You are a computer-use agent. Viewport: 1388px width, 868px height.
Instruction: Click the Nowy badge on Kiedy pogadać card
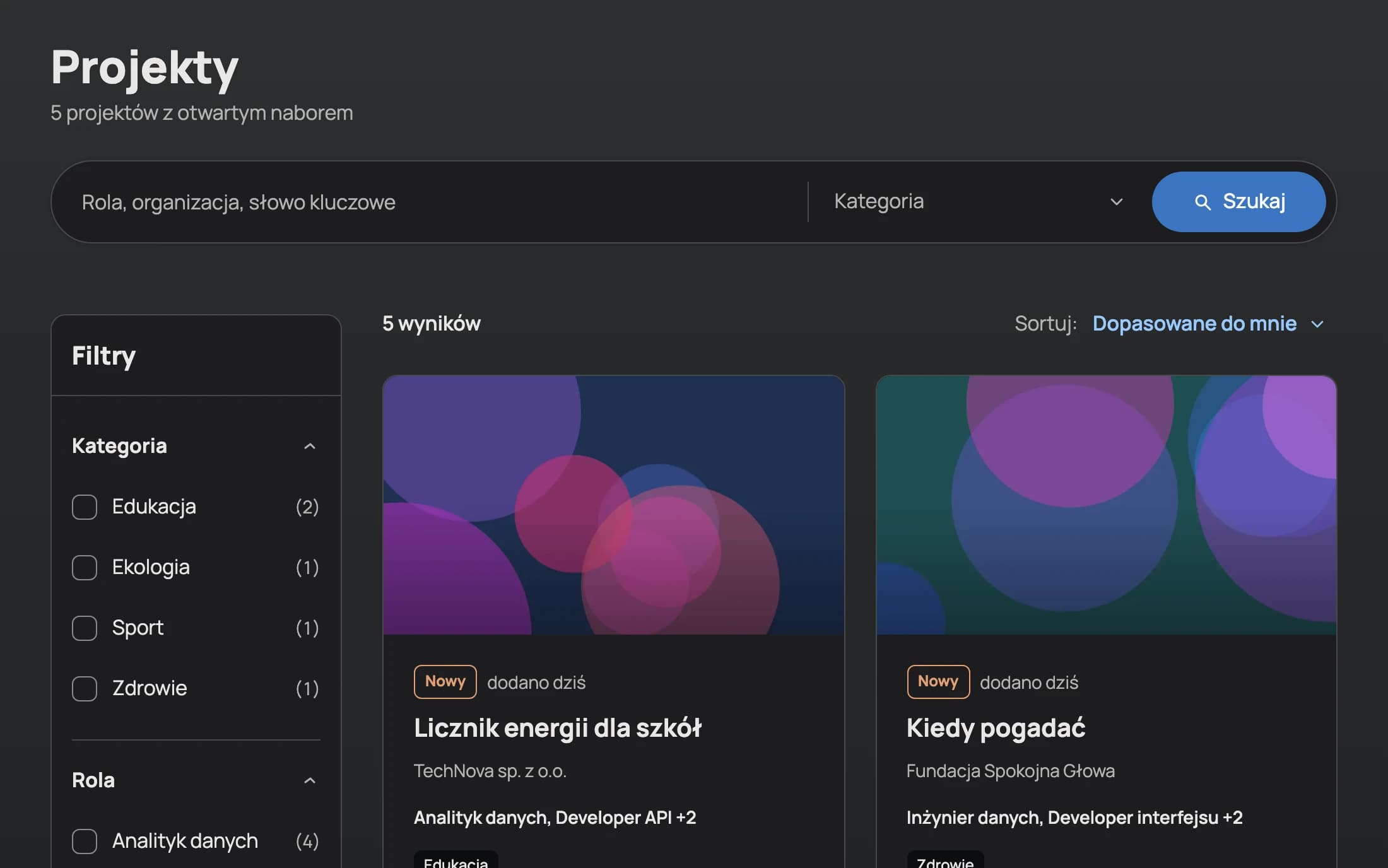click(938, 681)
